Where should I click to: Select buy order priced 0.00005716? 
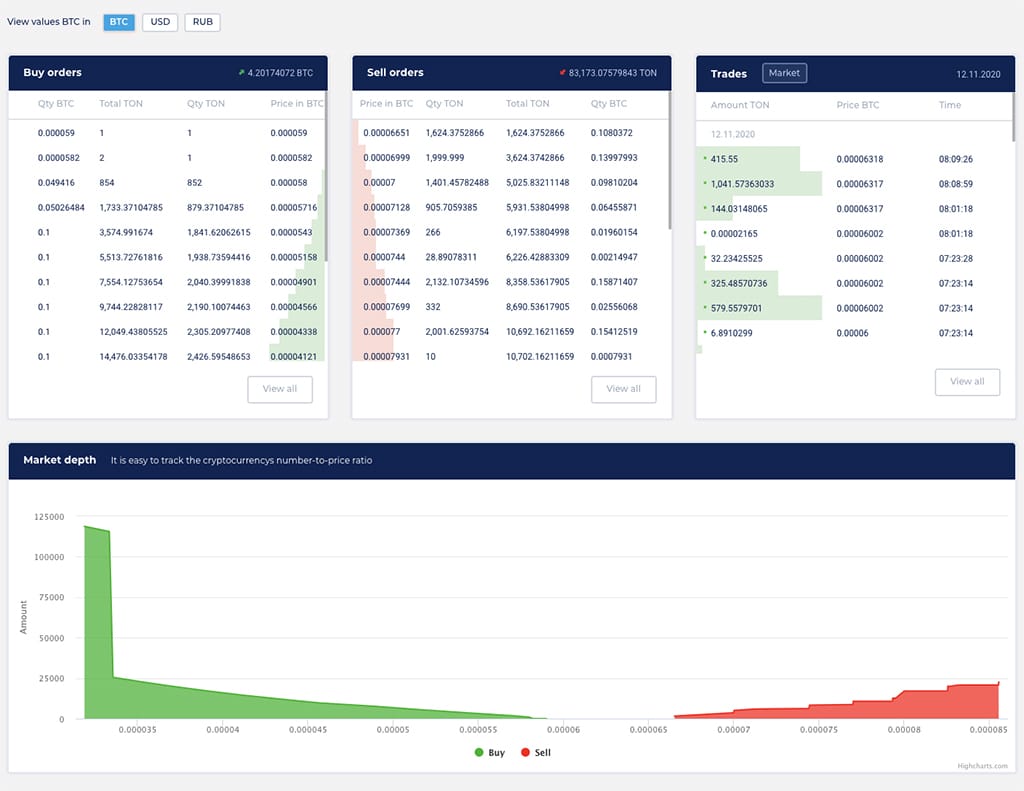coord(167,207)
